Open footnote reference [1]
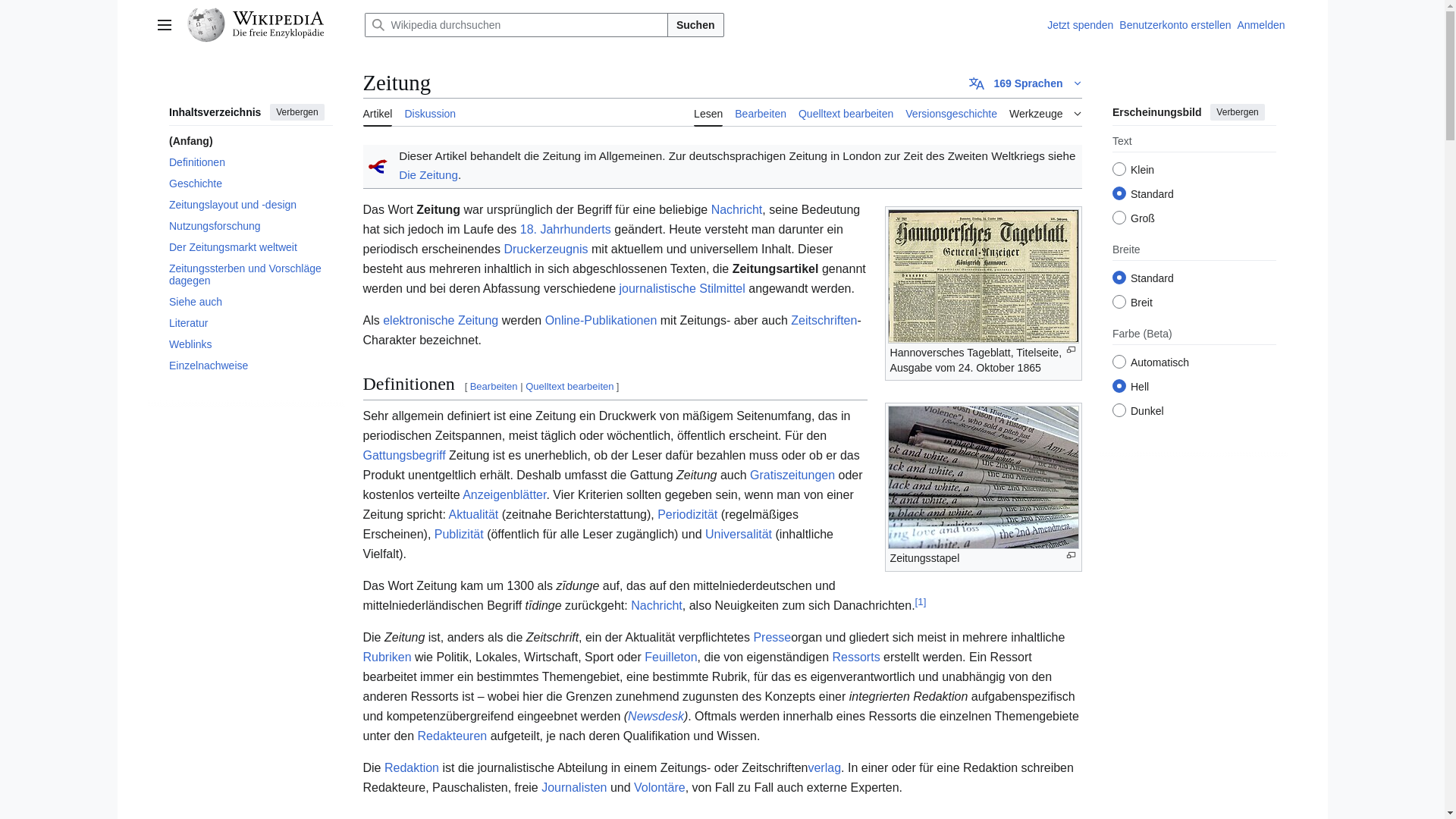The width and height of the screenshot is (1456, 819). click(921, 602)
